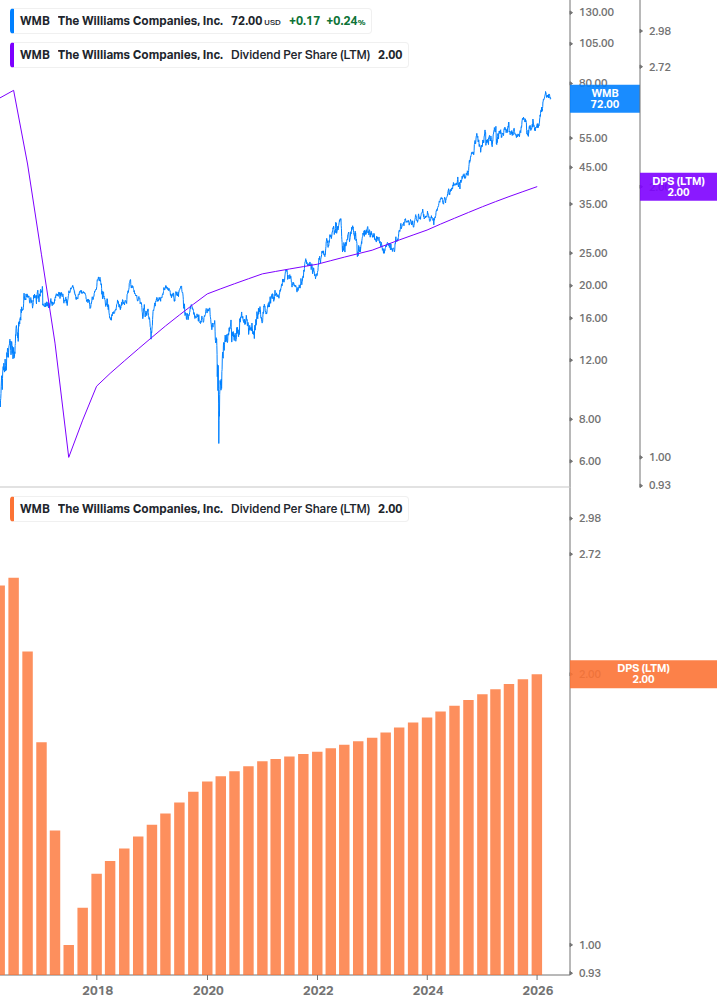Click the shortest orange bar near 1.00
The width and height of the screenshot is (717, 1005).
[69, 960]
